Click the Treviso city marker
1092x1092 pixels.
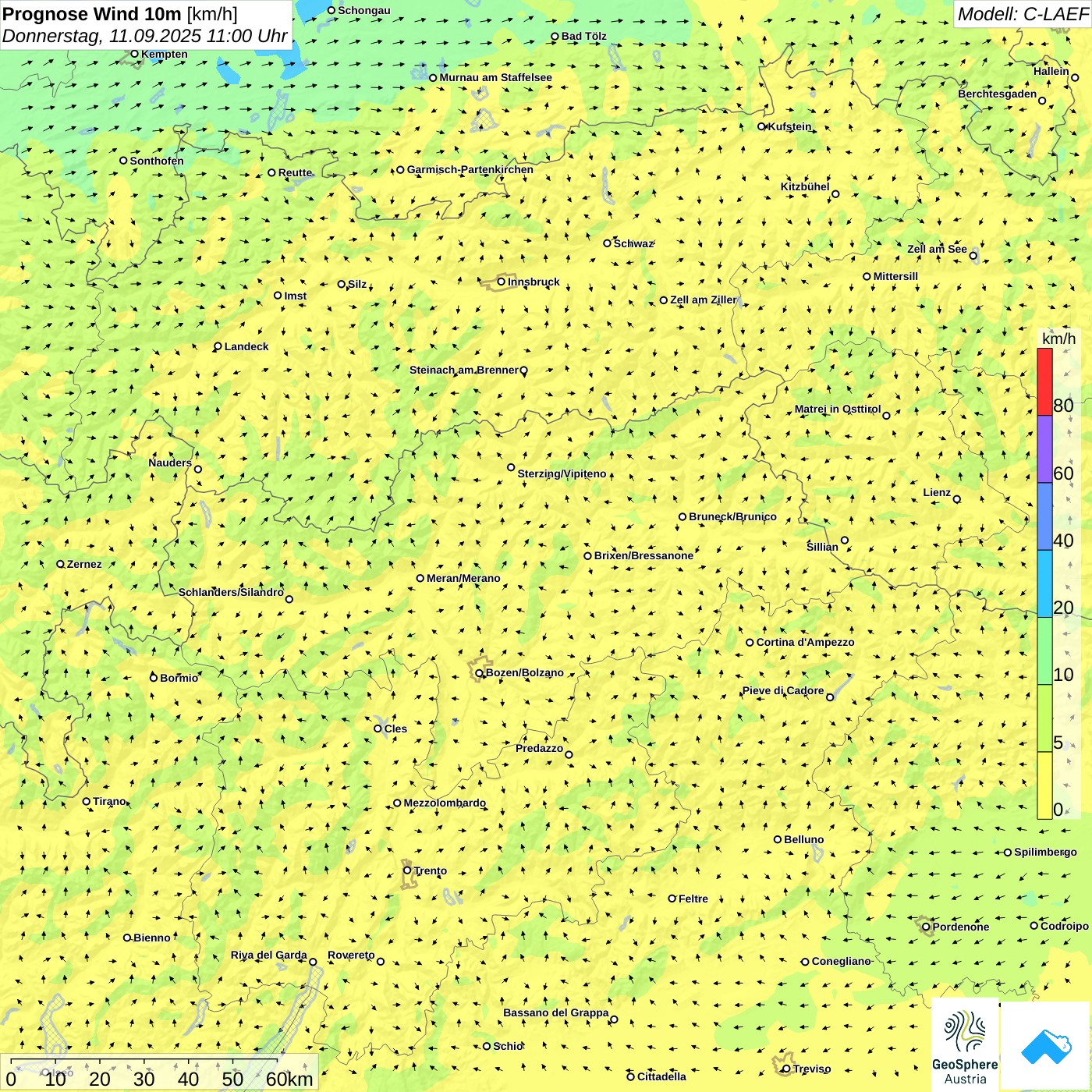(x=786, y=1069)
